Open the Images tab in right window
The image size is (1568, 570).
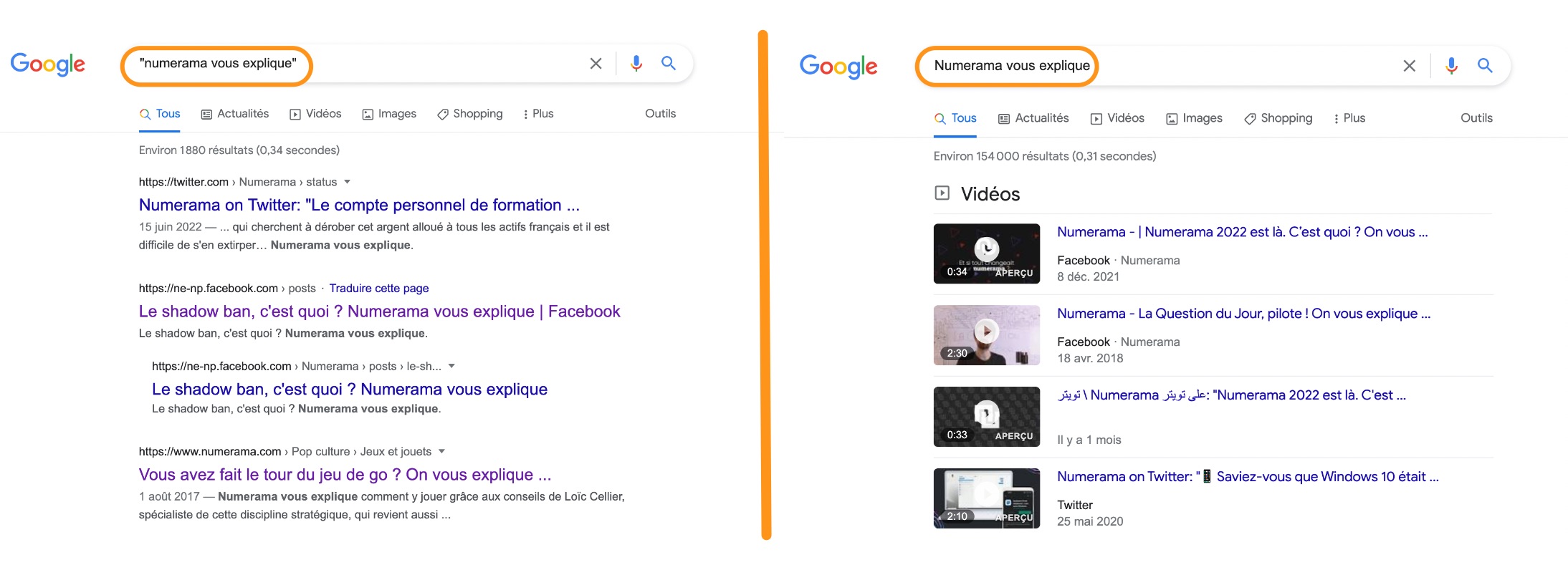(x=1194, y=118)
